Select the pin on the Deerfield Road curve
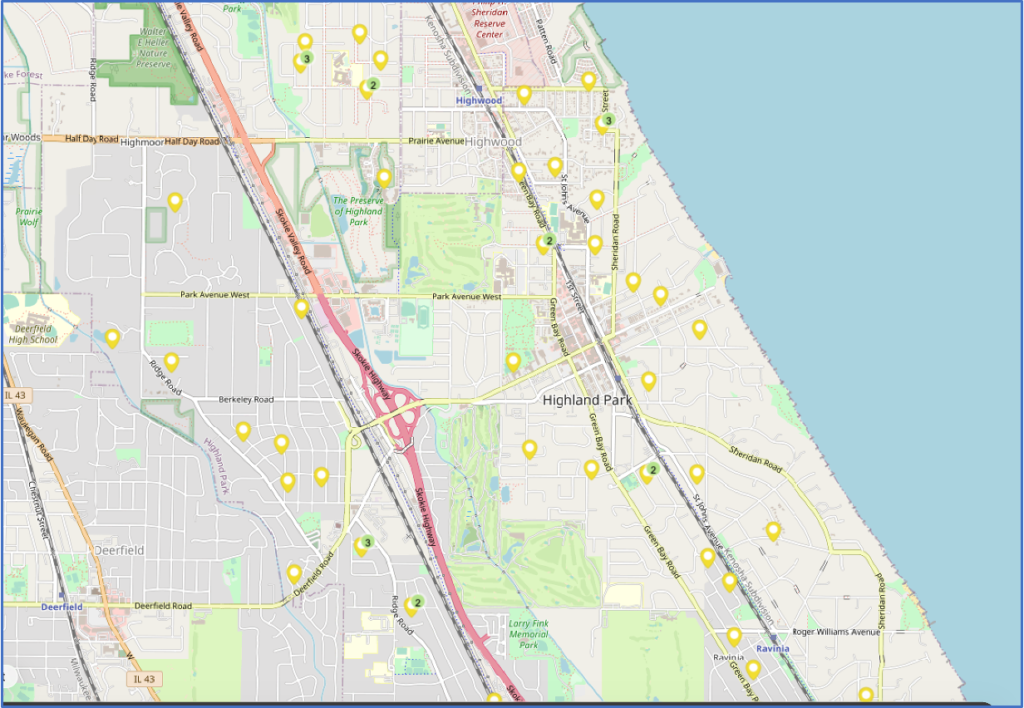Viewport: 1024px width, 708px height. [294, 574]
